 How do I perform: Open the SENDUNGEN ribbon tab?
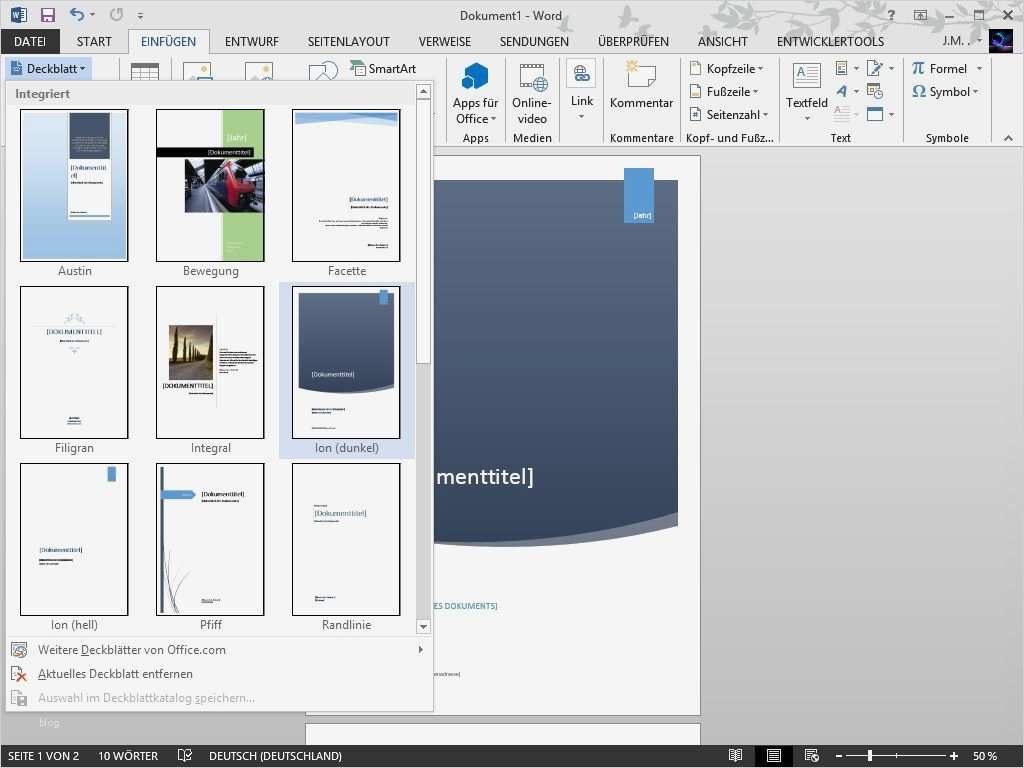coord(534,41)
